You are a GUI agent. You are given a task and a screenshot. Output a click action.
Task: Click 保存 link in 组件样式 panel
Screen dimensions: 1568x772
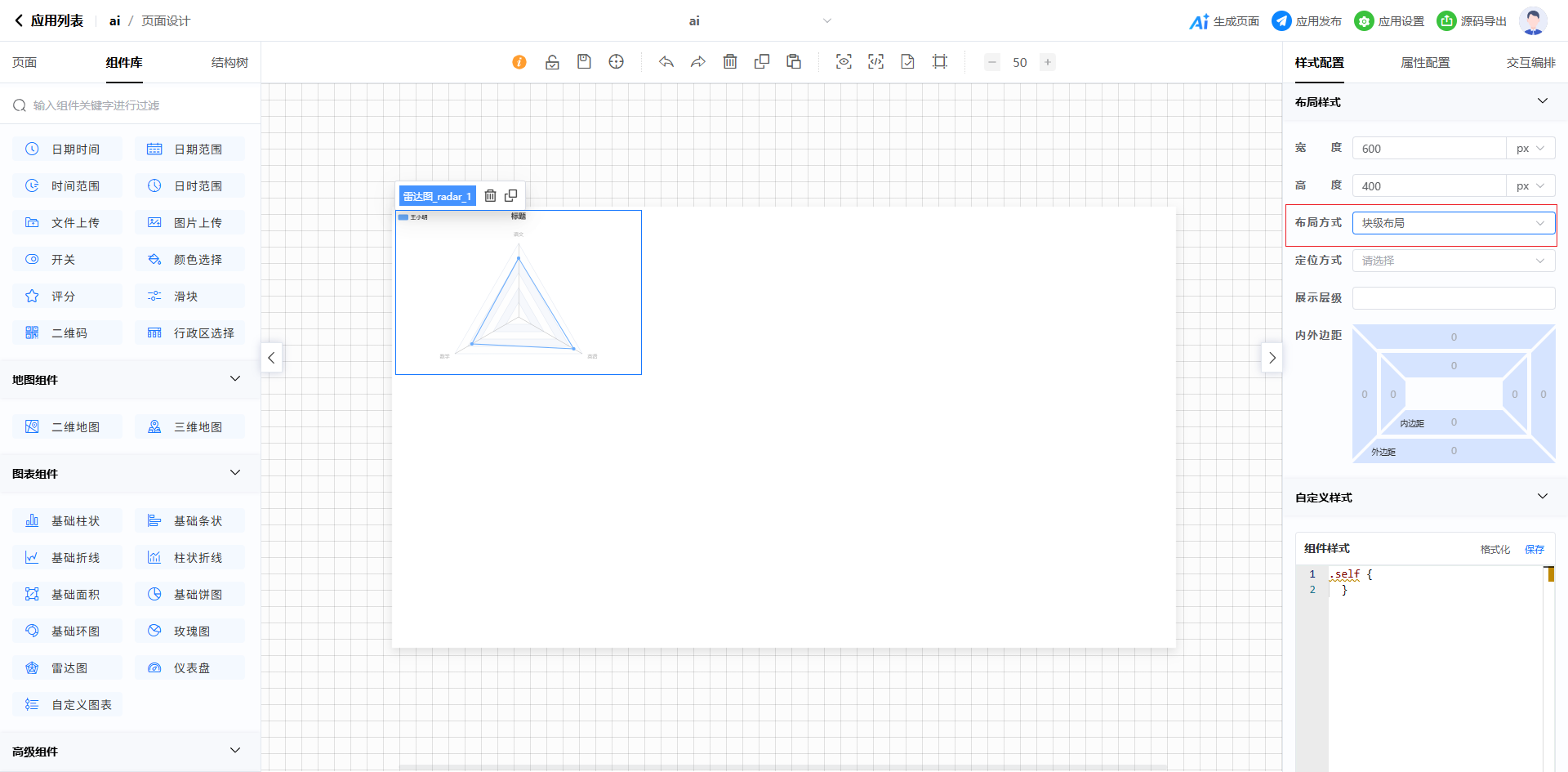coord(1535,549)
